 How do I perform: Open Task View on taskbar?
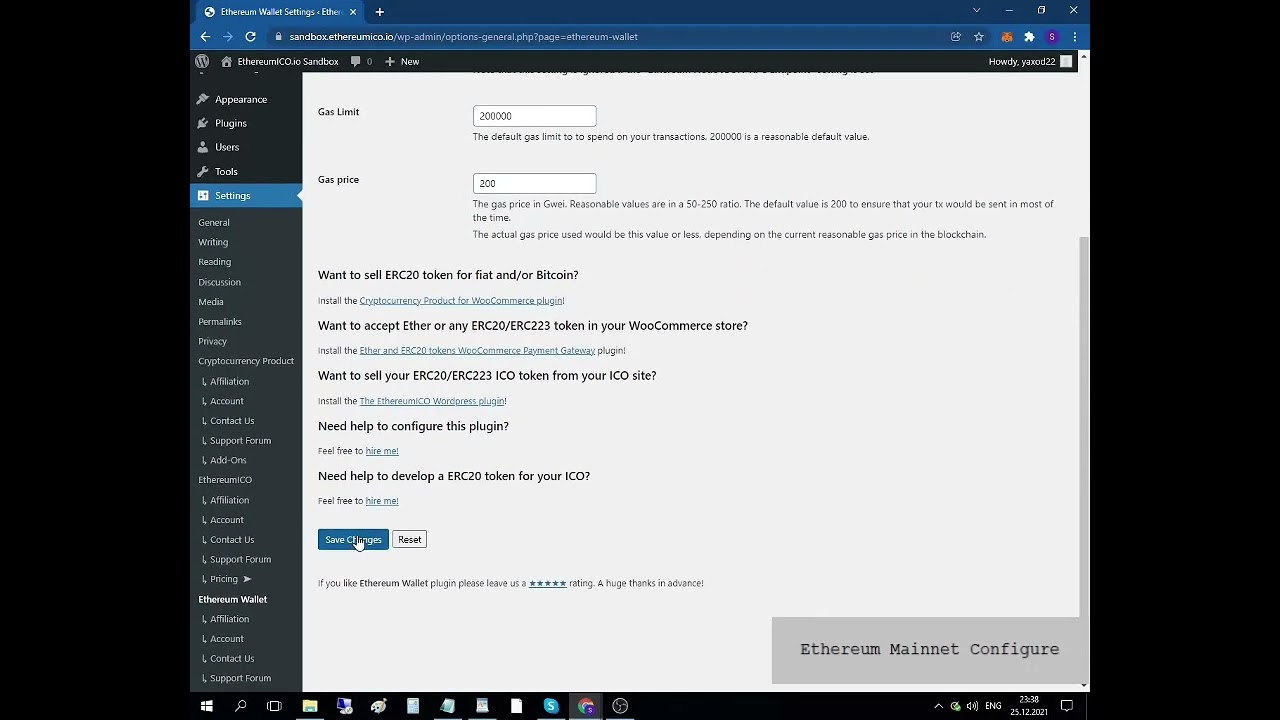pyautogui.click(x=275, y=706)
